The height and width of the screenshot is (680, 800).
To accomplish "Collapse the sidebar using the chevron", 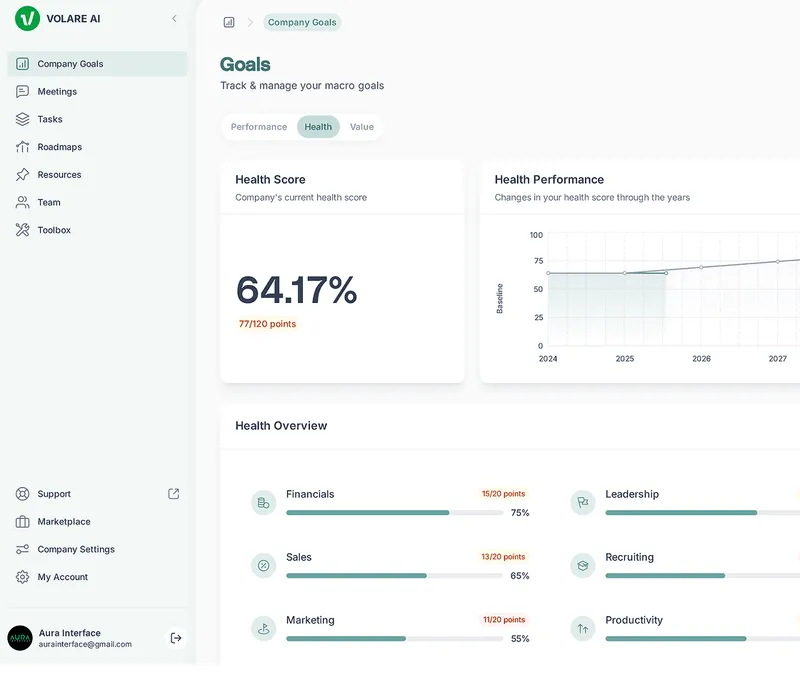I will pyautogui.click(x=174, y=18).
